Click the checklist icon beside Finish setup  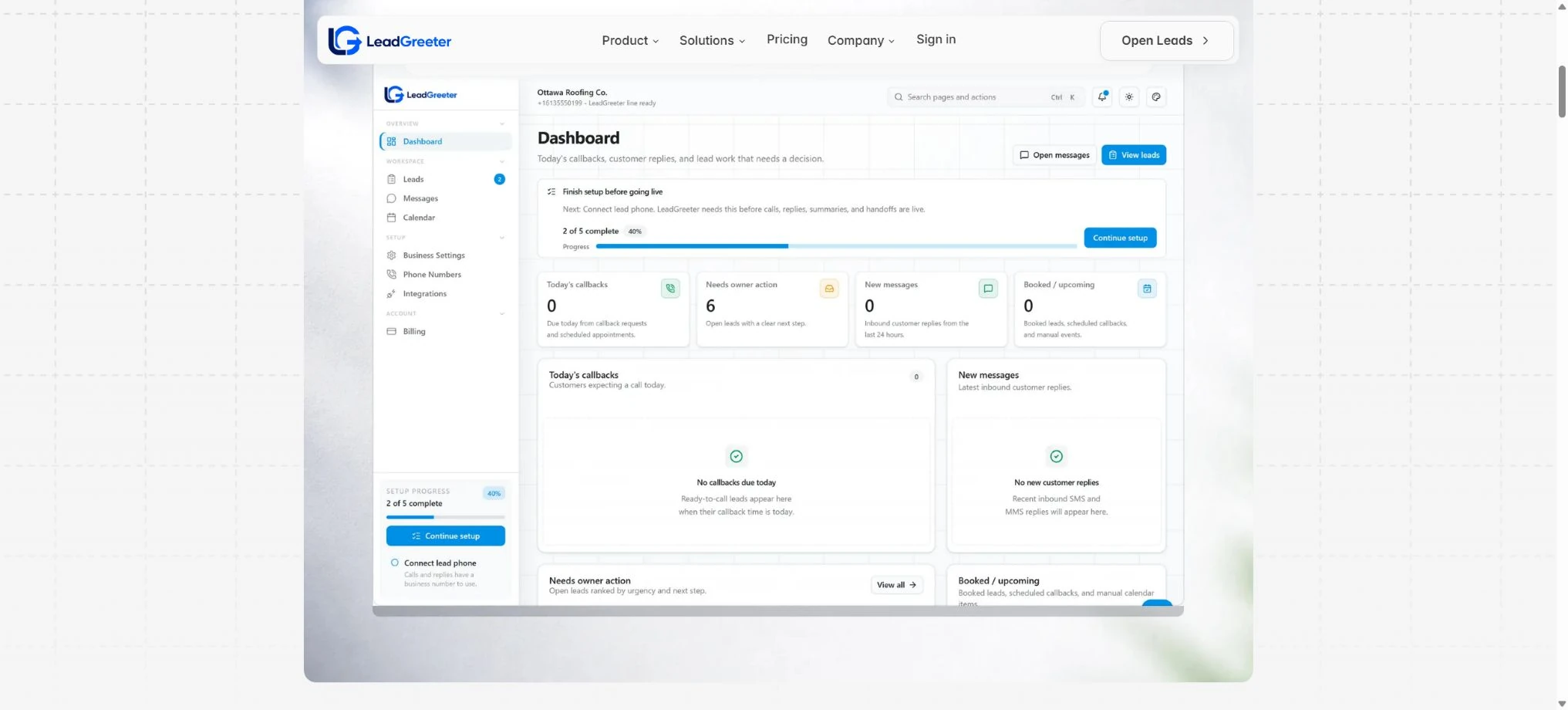(551, 191)
